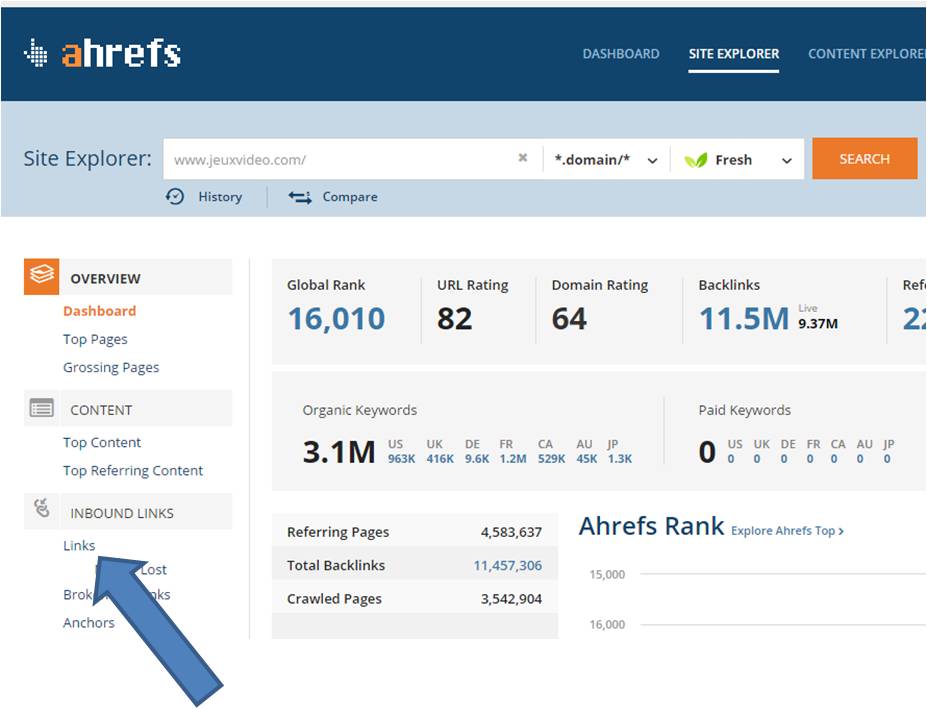Open Links under Inbound Links
The width and height of the screenshot is (927, 709).
tap(79, 545)
